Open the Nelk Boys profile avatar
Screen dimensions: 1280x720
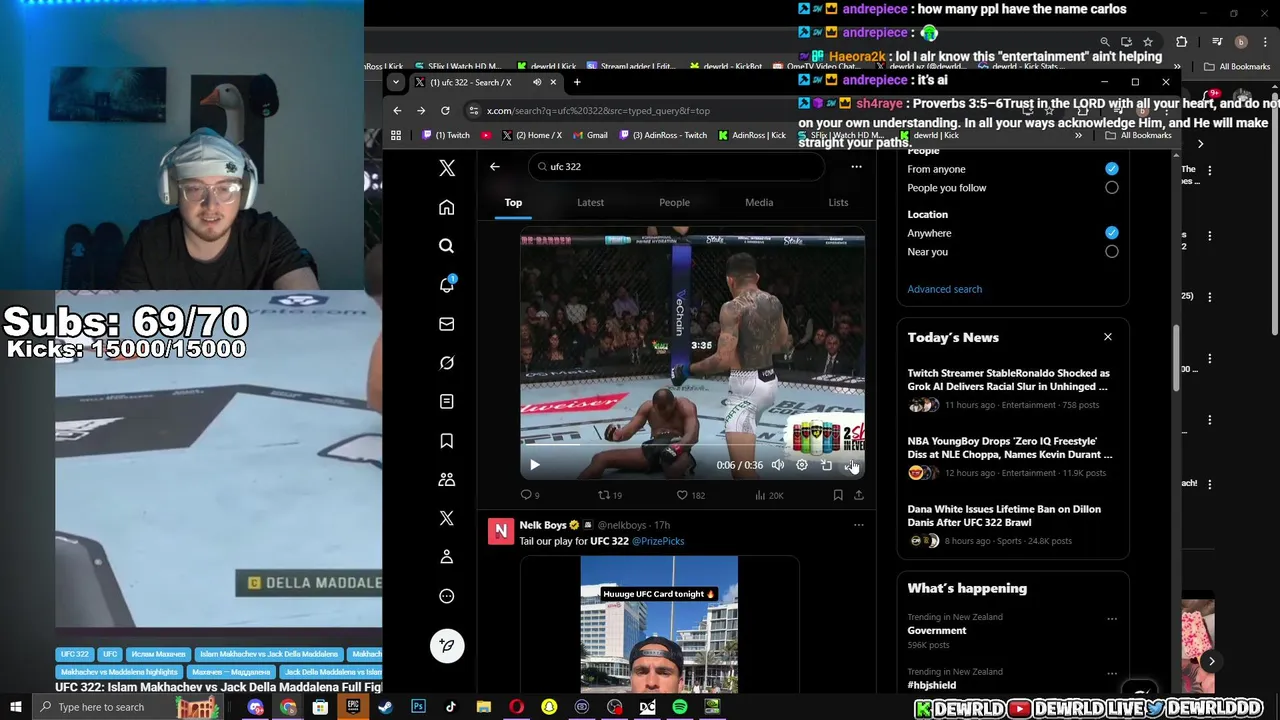pyautogui.click(x=500, y=531)
